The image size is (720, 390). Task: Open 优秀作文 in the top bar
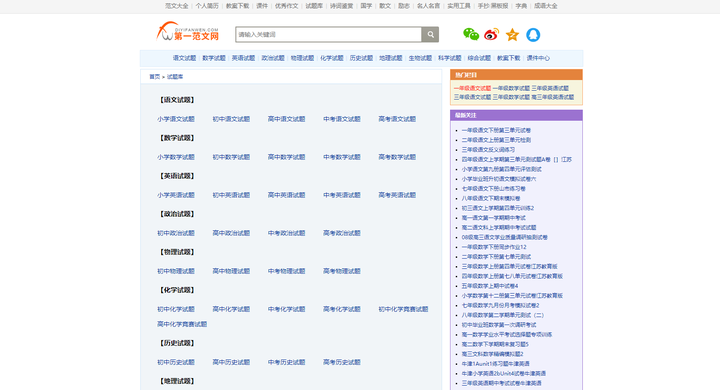287,6
